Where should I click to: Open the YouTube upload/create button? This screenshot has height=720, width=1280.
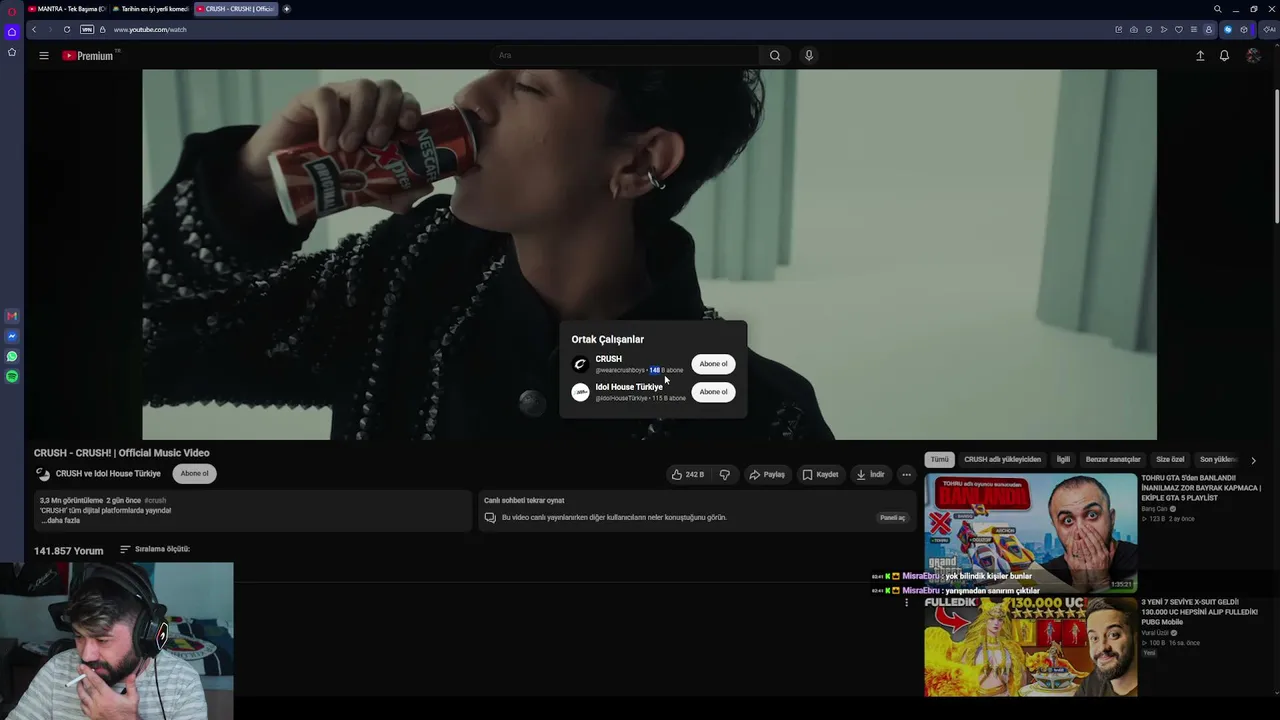[x=1200, y=56]
